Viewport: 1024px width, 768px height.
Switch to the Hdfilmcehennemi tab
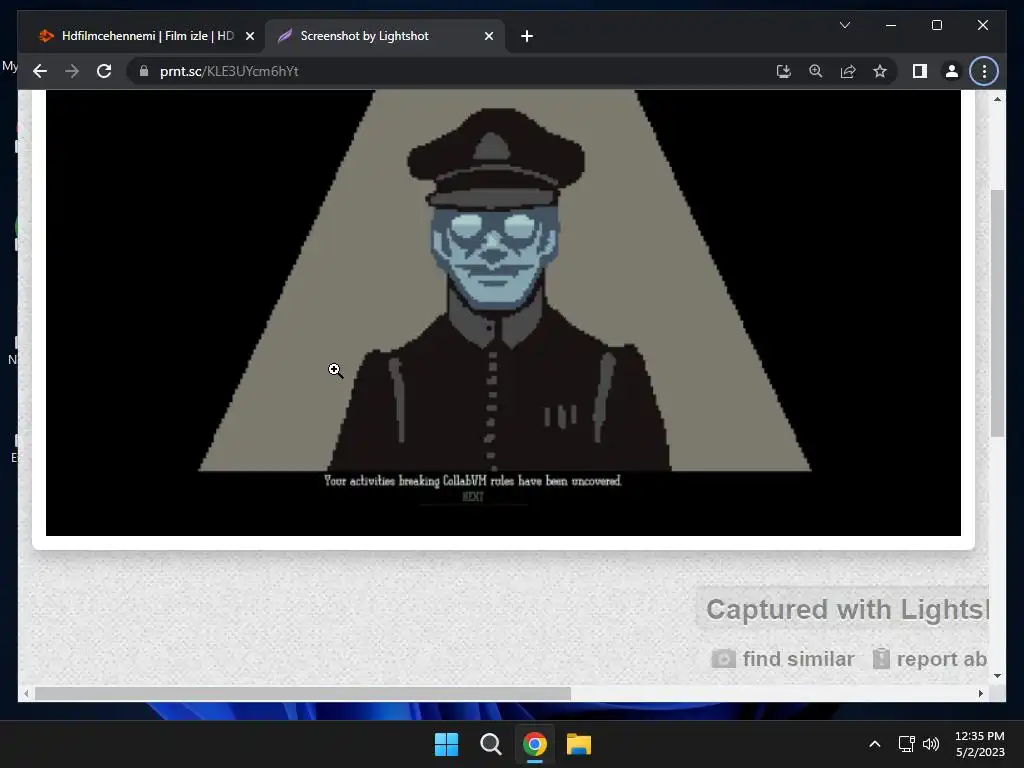(146, 36)
